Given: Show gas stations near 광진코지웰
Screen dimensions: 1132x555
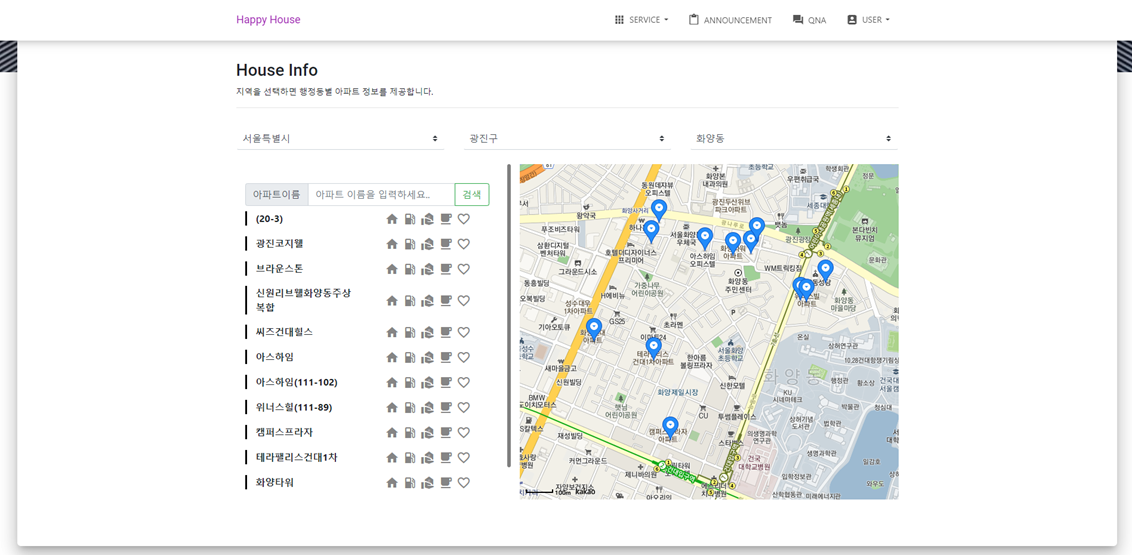Looking at the screenshot, I should [410, 244].
